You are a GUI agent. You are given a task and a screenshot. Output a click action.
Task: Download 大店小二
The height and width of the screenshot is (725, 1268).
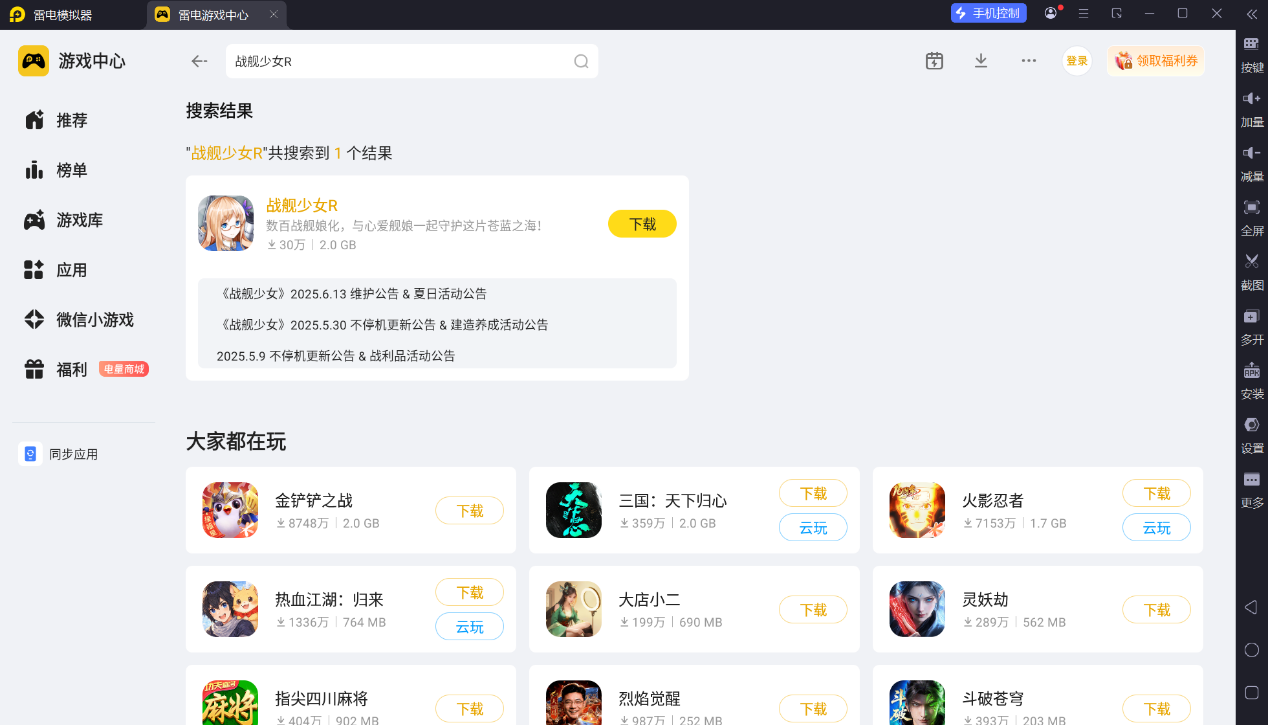click(813, 610)
